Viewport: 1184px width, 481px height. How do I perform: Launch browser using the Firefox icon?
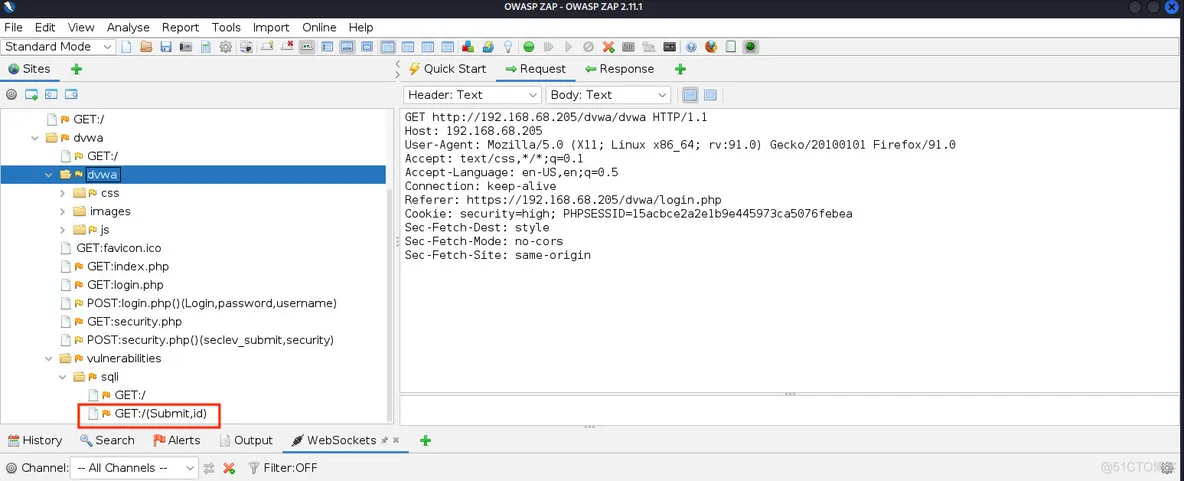pyautogui.click(x=710, y=47)
